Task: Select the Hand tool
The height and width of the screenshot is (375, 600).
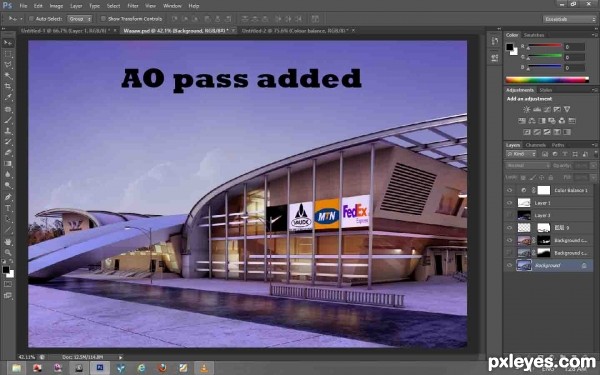Action: click(x=8, y=242)
